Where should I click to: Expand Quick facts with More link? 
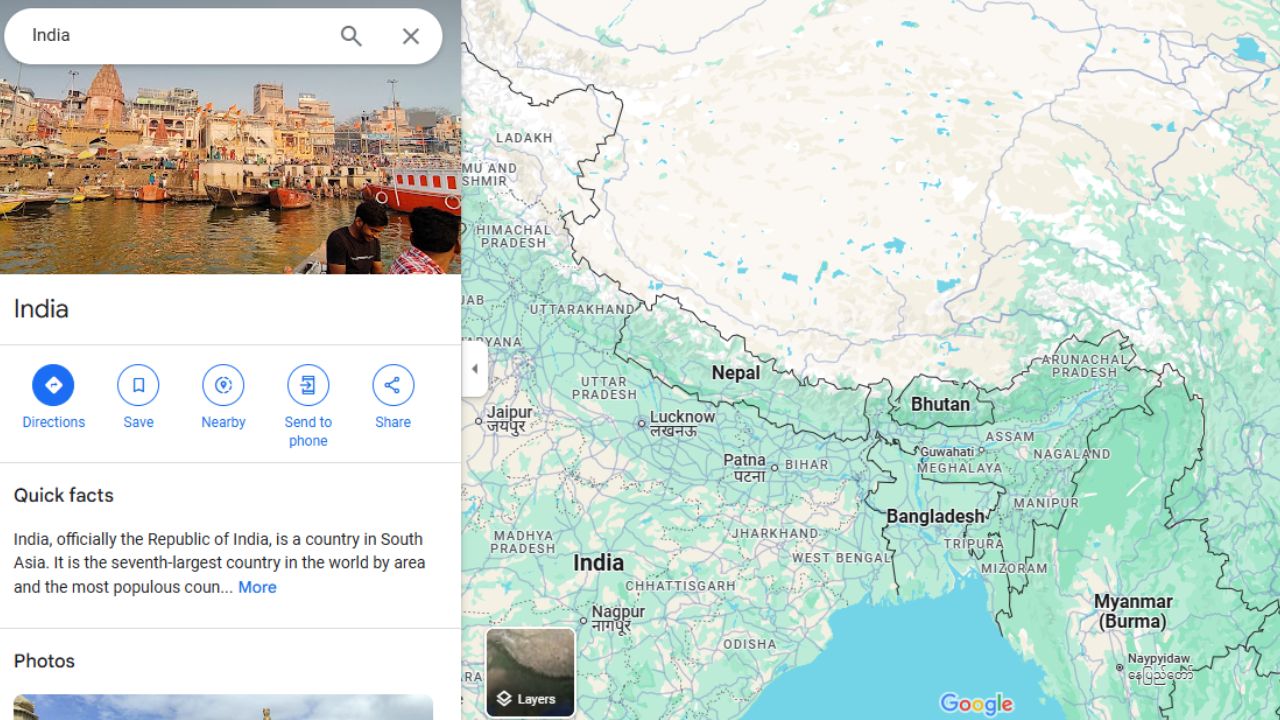[257, 587]
